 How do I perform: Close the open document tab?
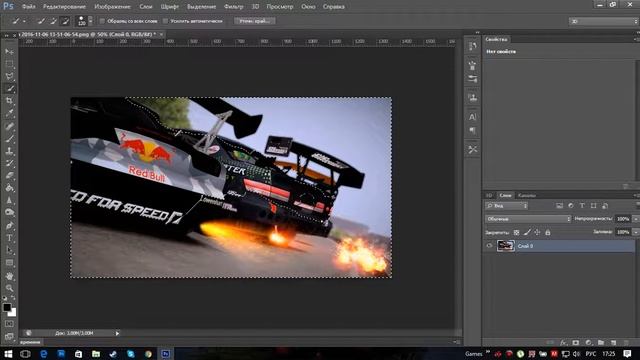pos(161,34)
